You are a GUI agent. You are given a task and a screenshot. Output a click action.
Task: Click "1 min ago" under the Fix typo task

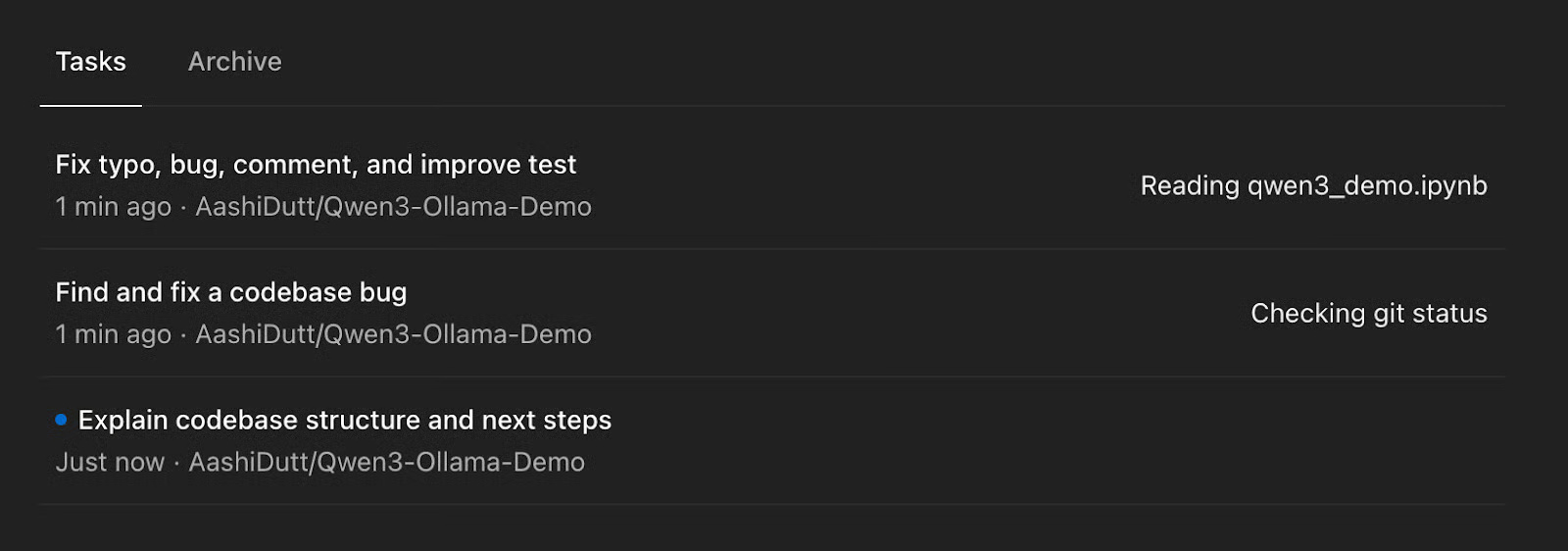pos(113,207)
